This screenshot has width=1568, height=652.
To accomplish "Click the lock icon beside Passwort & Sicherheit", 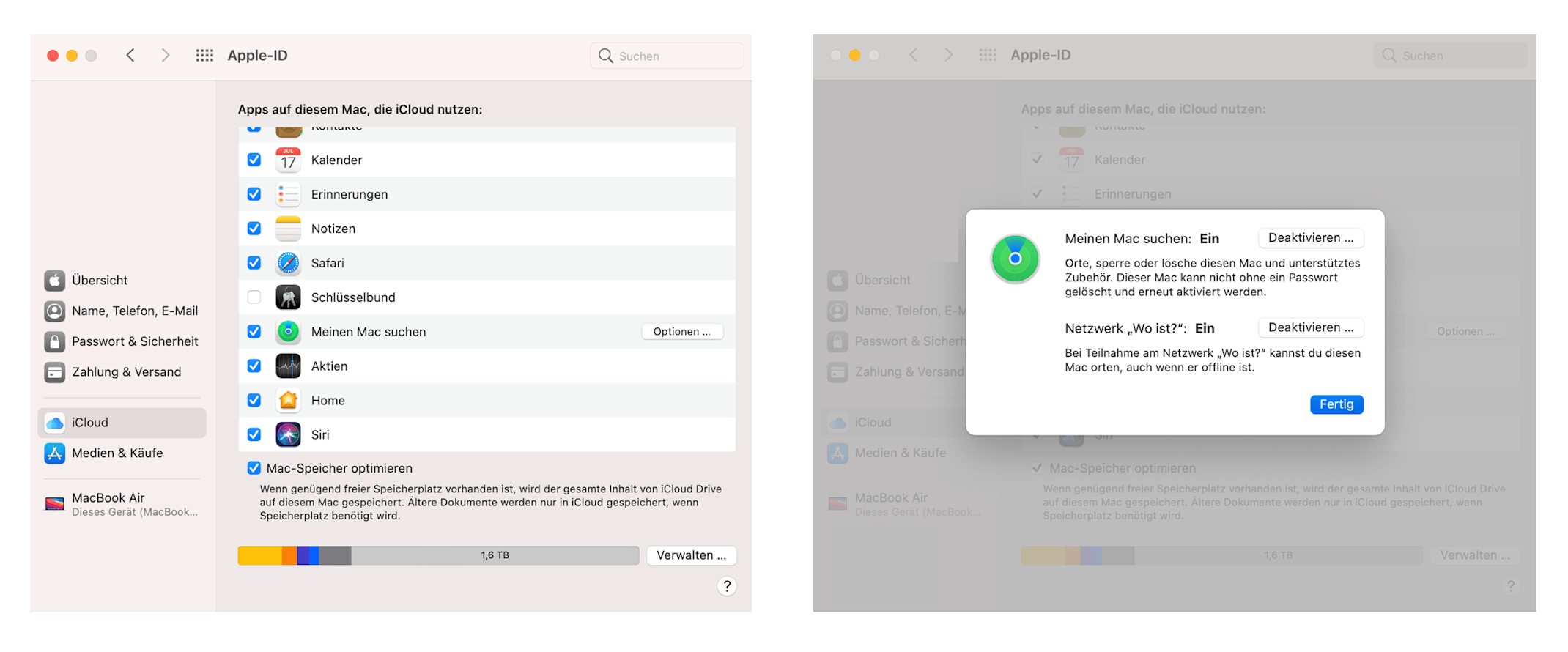I will pos(55,342).
